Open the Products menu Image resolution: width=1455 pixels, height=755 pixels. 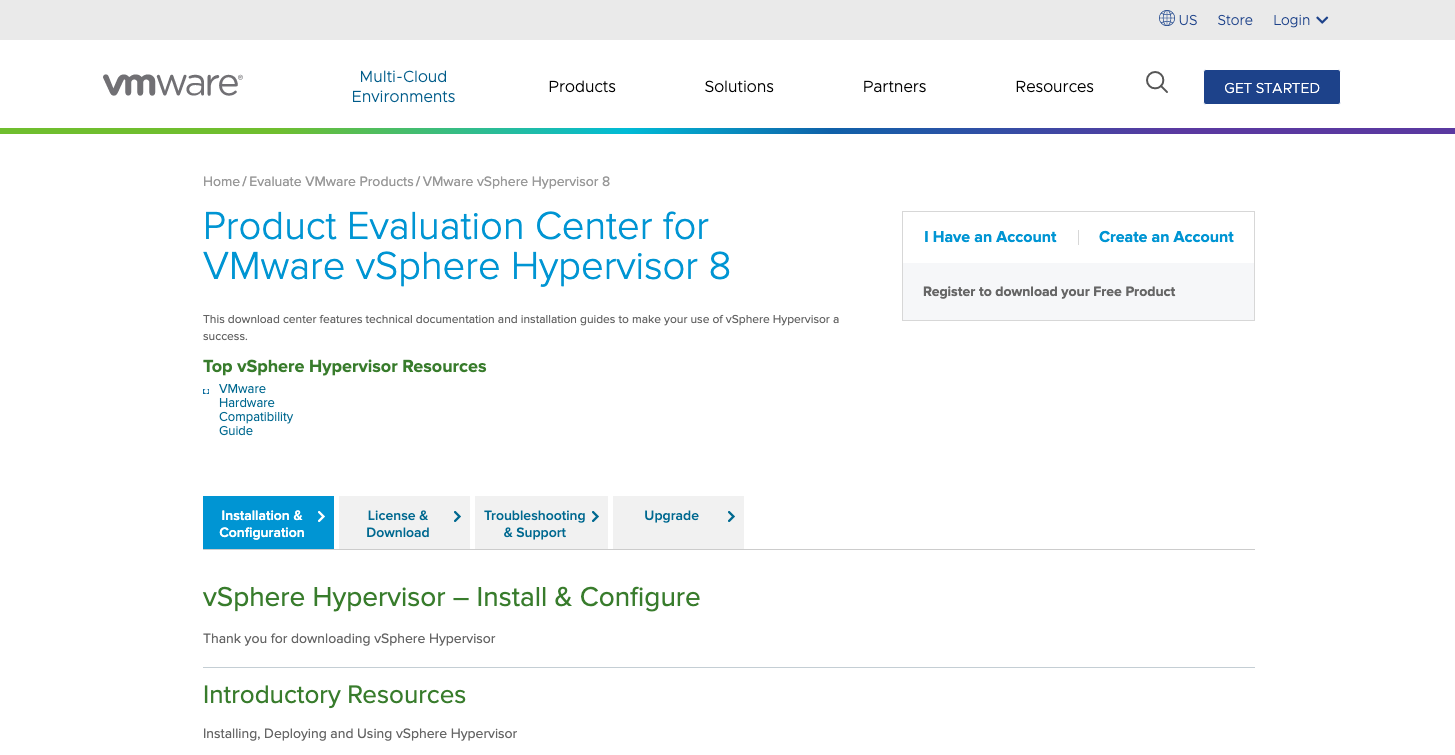[582, 87]
